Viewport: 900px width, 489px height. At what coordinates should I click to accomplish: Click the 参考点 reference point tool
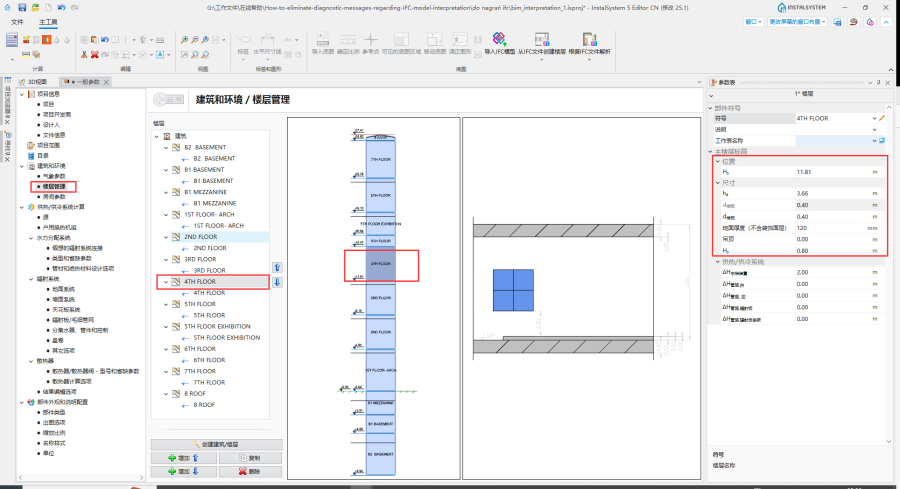[x=371, y=42]
